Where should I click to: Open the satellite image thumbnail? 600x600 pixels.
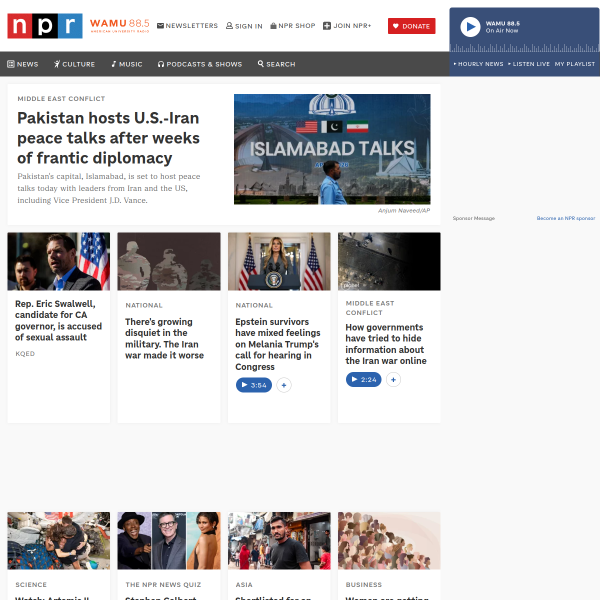click(x=389, y=261)
